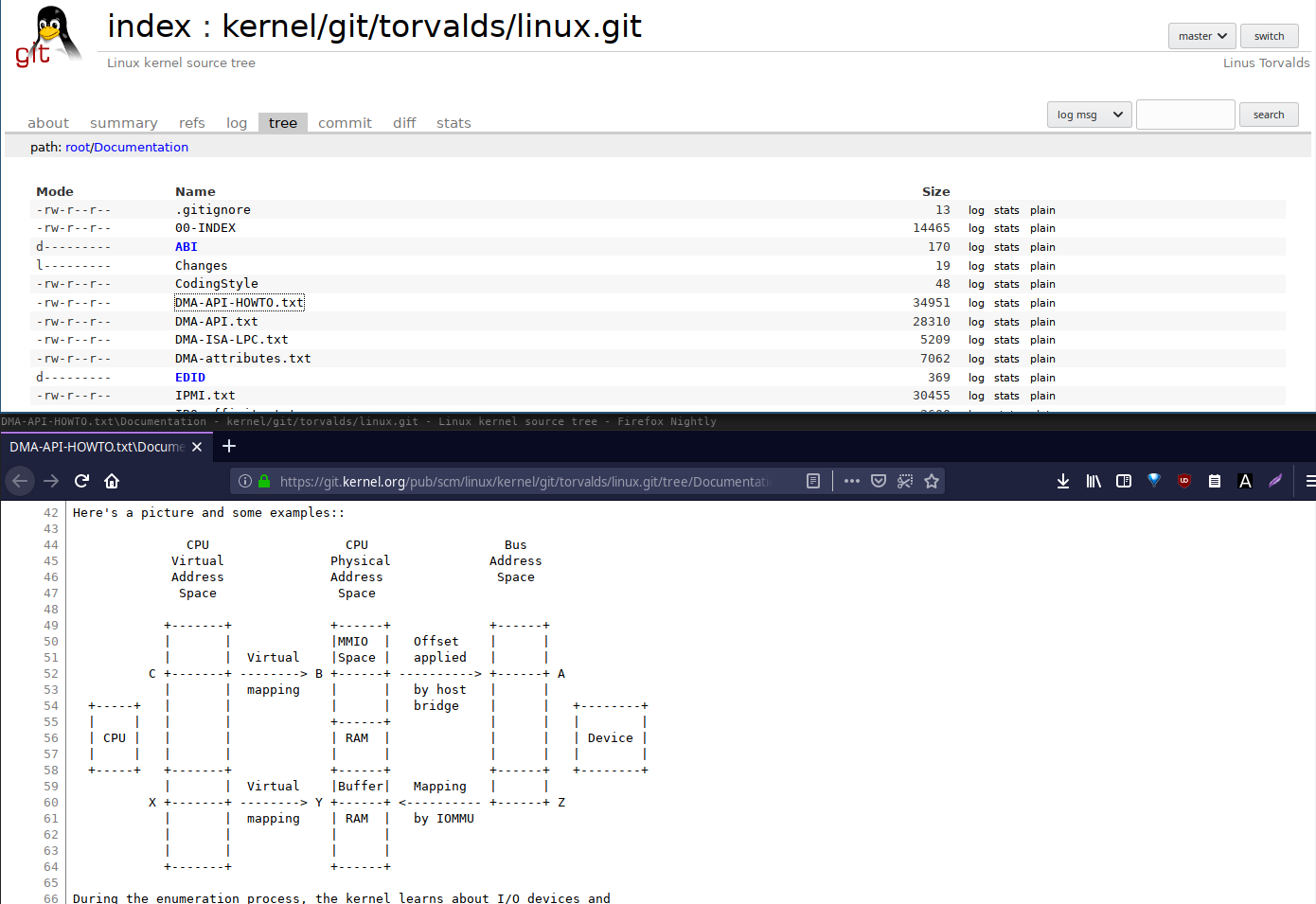
Task: Open the .gitignore file
Action: (213, 210)
